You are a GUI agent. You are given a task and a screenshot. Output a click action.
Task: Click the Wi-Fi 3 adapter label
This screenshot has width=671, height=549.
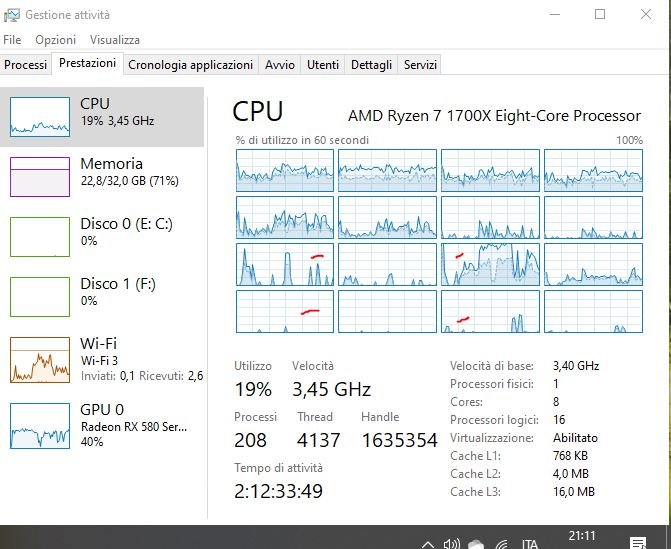[x=99, y=360]
